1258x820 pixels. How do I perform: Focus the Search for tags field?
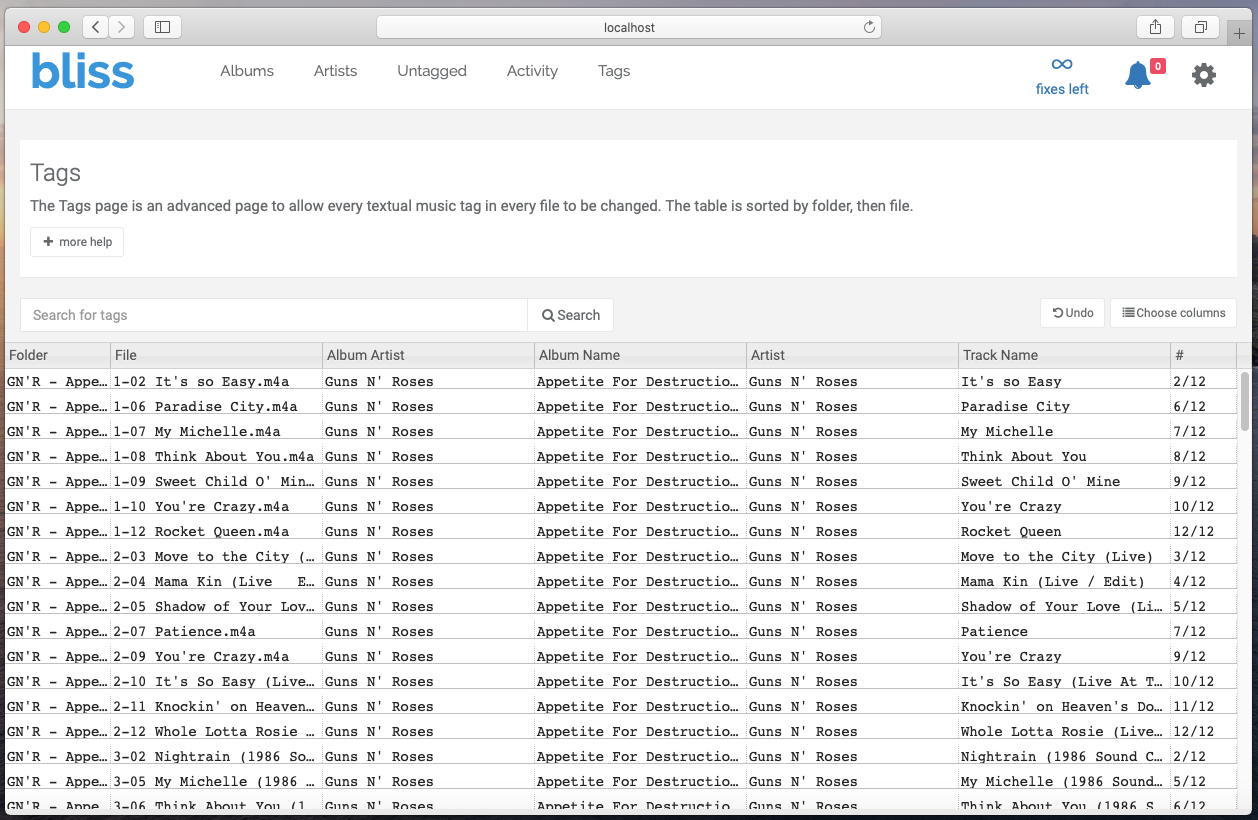273,315
